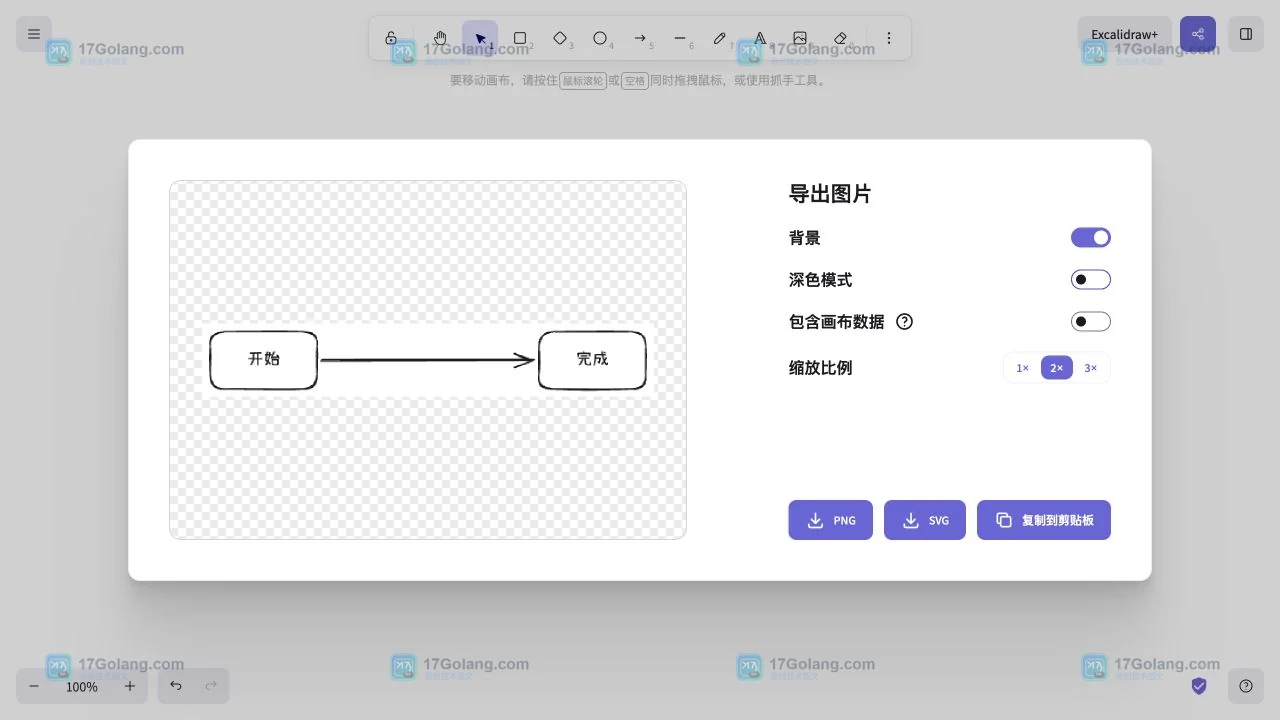Undo the last action
Screen dimensions: 1280x720
[176, 686]
